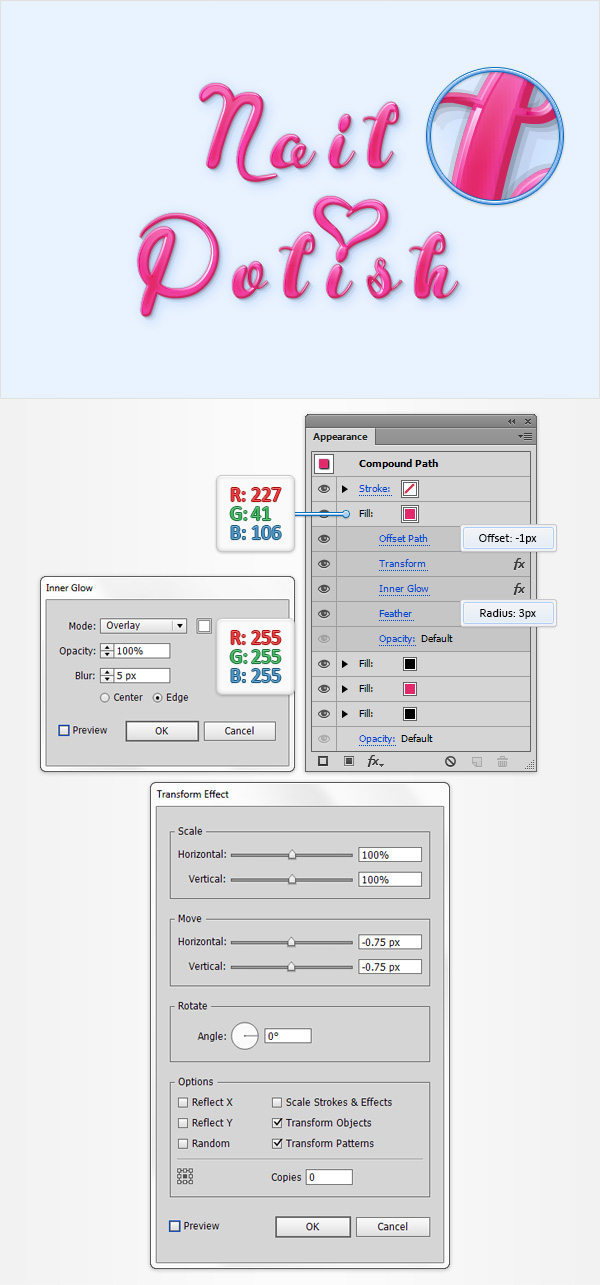
Task: Click pink swatch of collapsed Fill row
Action: point(410,689)
